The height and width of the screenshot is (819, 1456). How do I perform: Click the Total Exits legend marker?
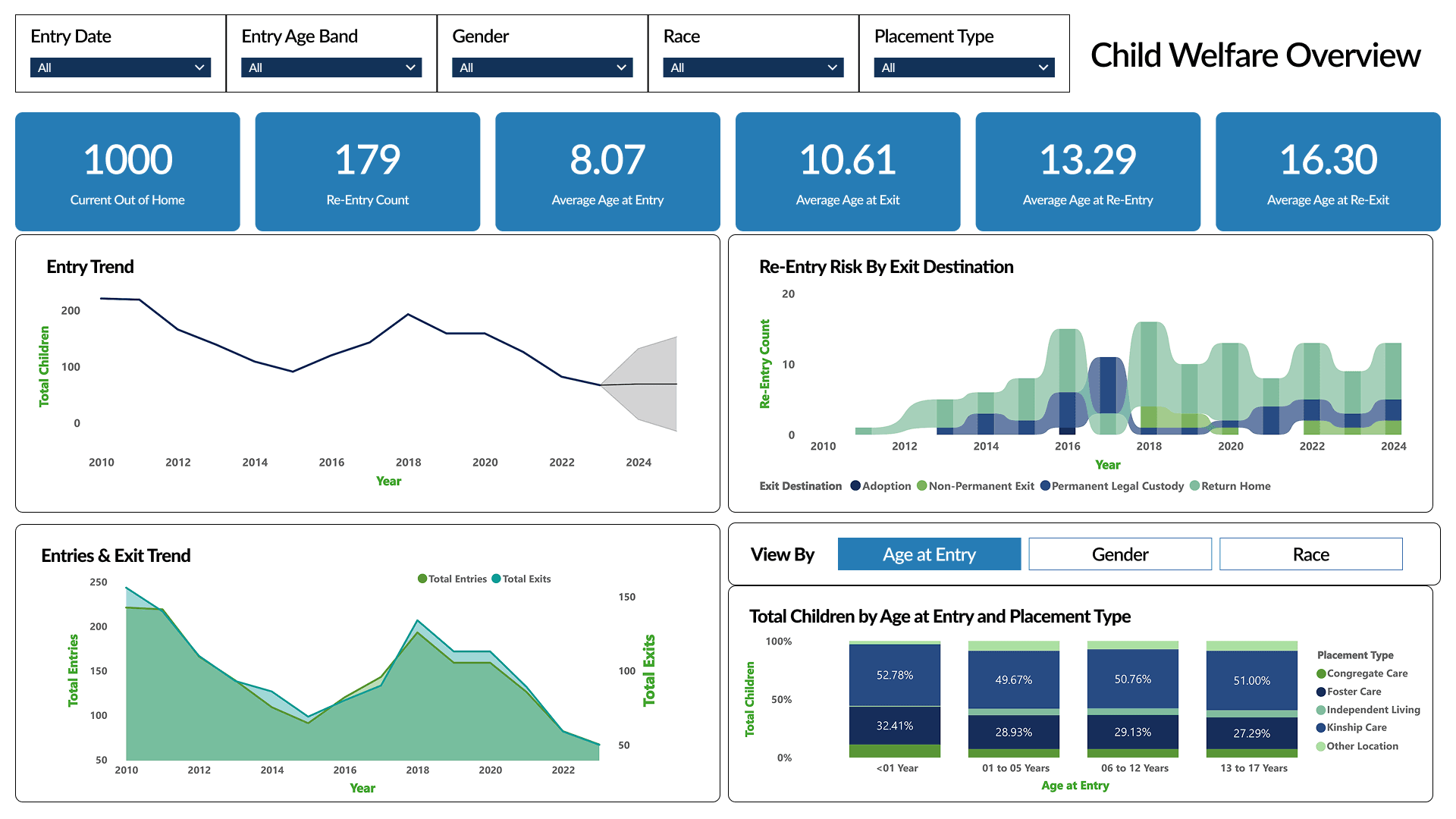coord(496,579)
